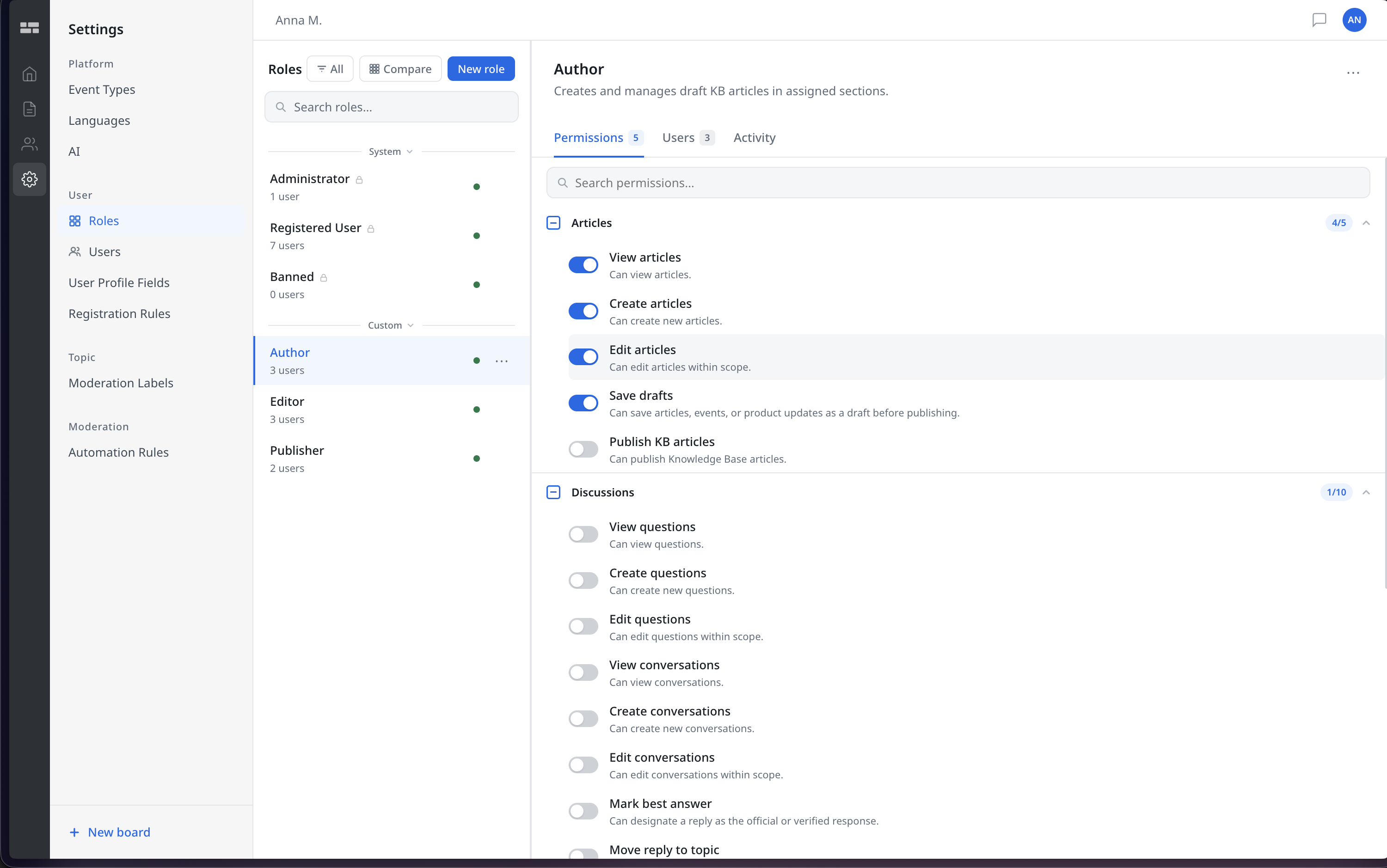Click the search icon in the roles search box
This screenshot has height=868, width=1387.
click(x=281, y=107)
